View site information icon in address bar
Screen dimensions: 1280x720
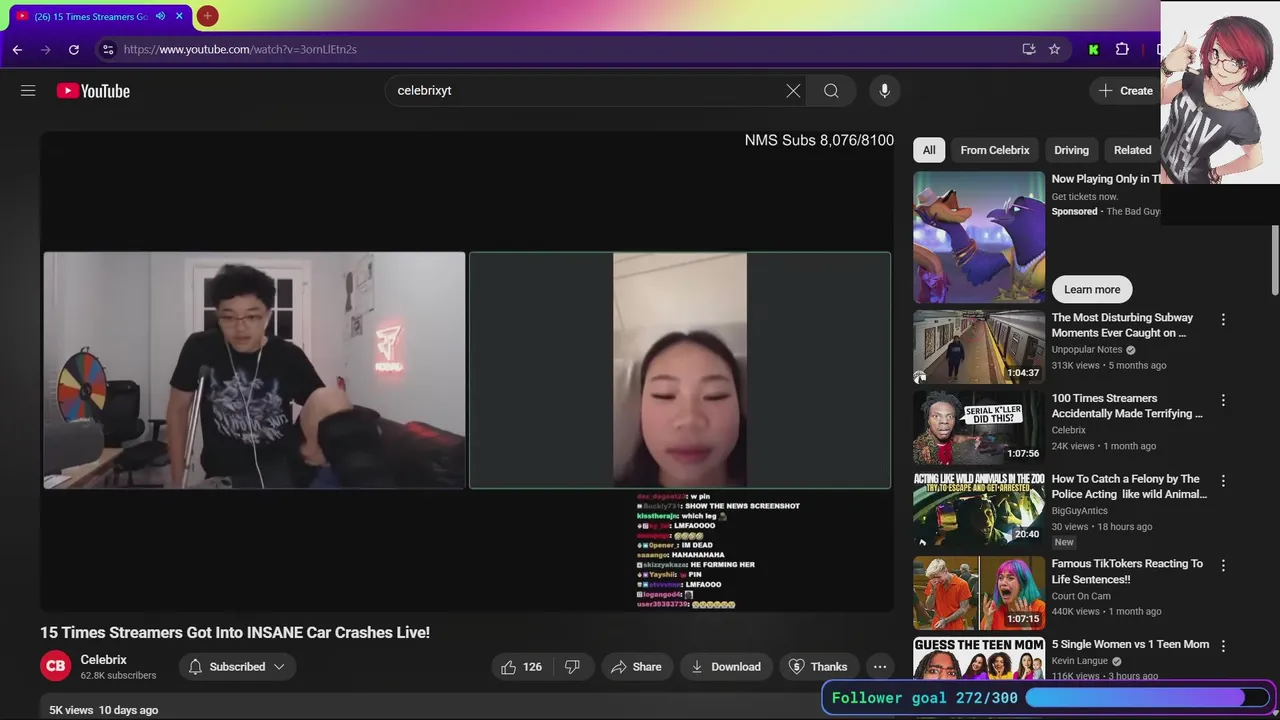(x=108, y=49)
